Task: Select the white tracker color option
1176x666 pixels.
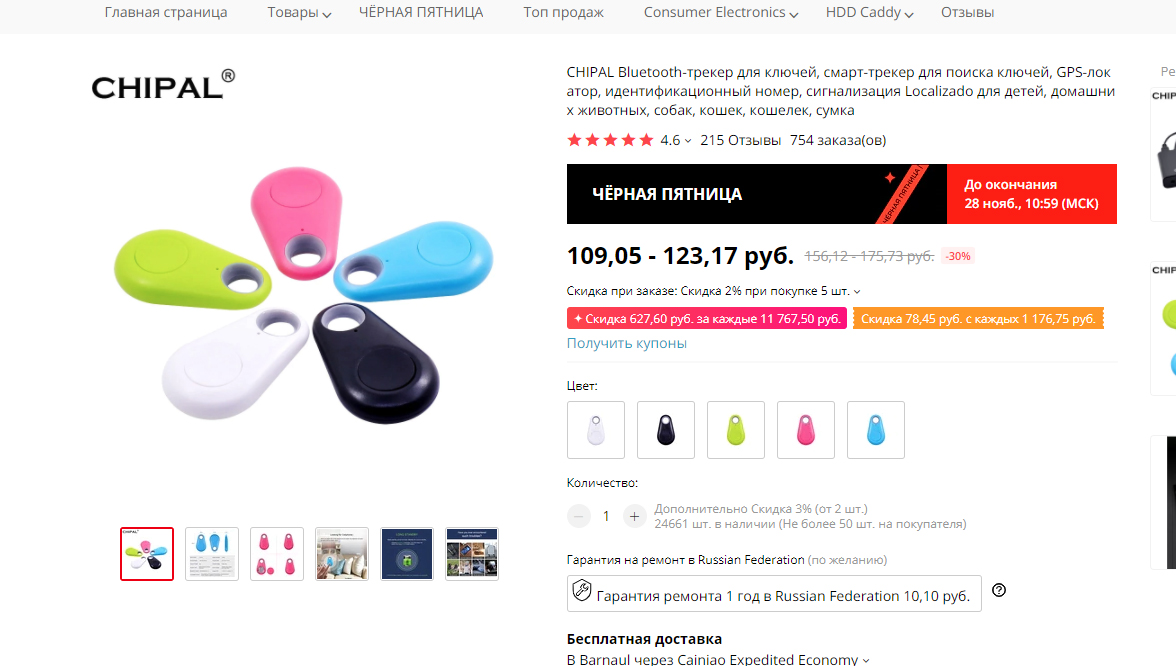Action: tap(596, 430)
